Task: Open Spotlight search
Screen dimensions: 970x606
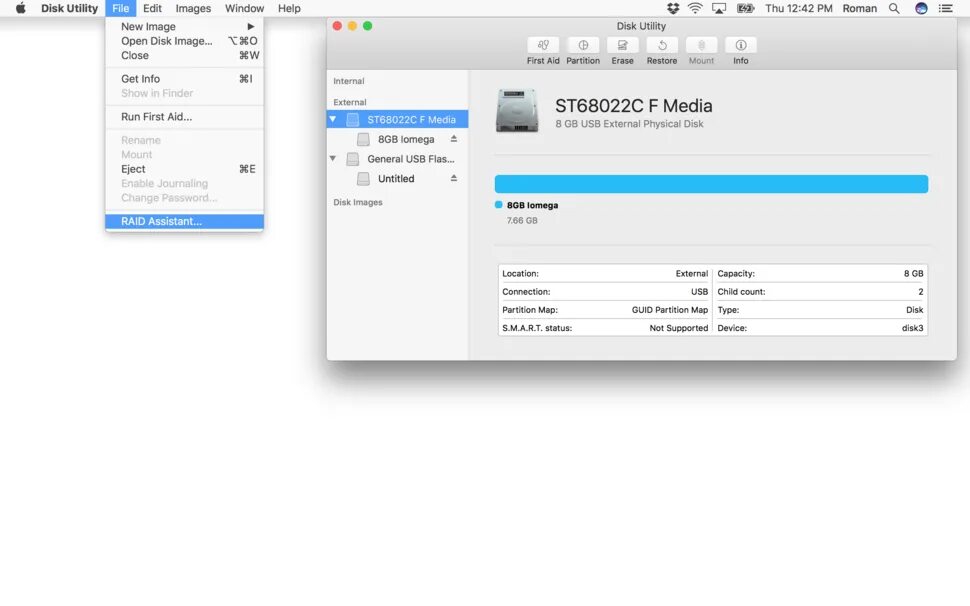Action: 894,8
